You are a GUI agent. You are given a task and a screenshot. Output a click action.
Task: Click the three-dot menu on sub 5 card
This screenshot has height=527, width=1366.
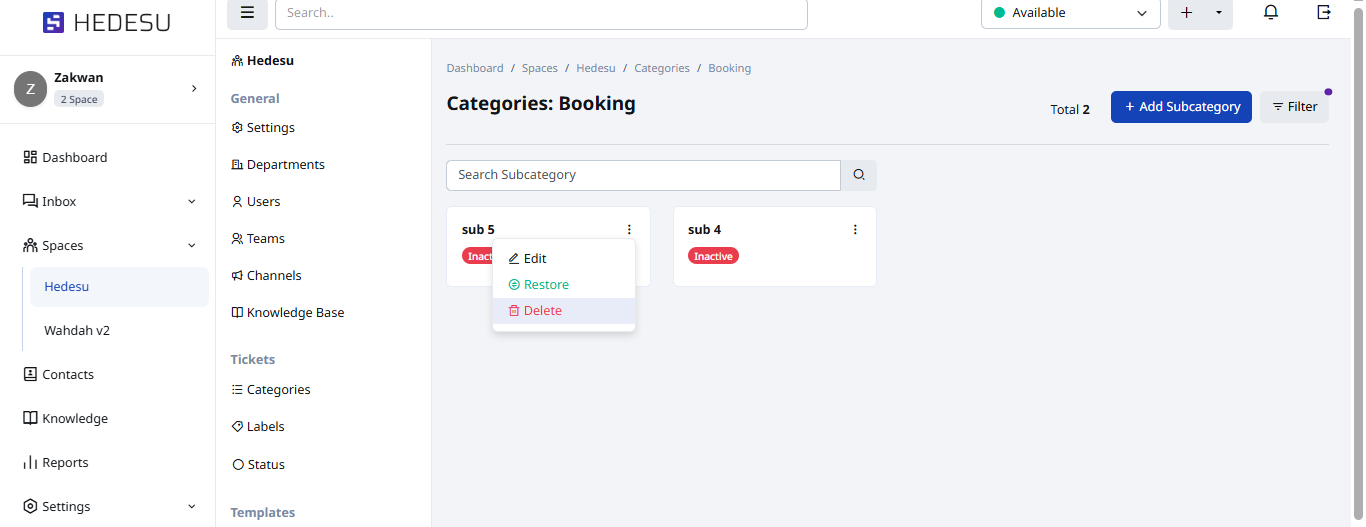pos(629,230)
